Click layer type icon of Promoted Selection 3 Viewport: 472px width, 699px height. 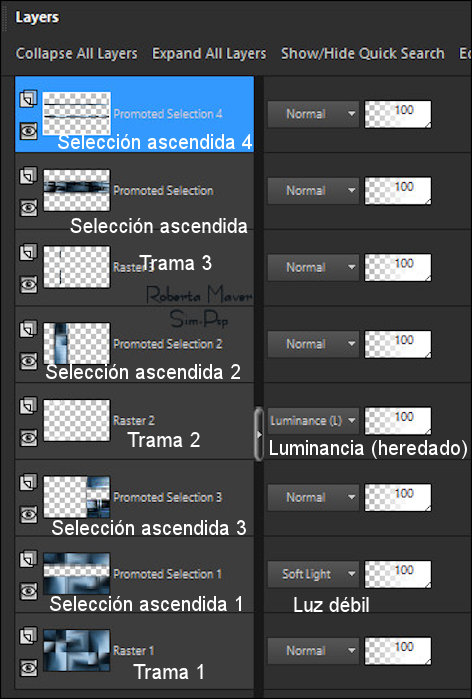[29, 482]
